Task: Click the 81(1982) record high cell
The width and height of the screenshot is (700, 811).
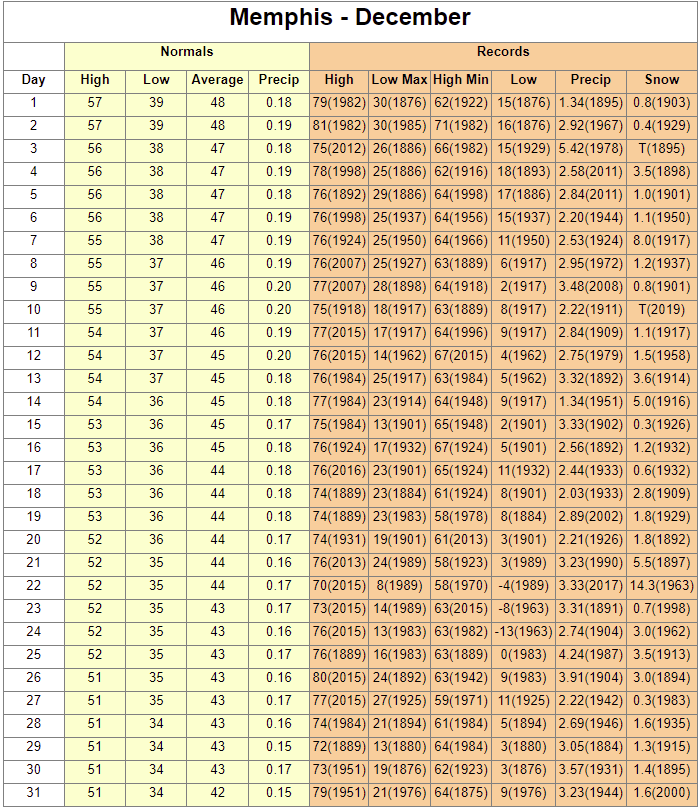Action: coord(339,126)
